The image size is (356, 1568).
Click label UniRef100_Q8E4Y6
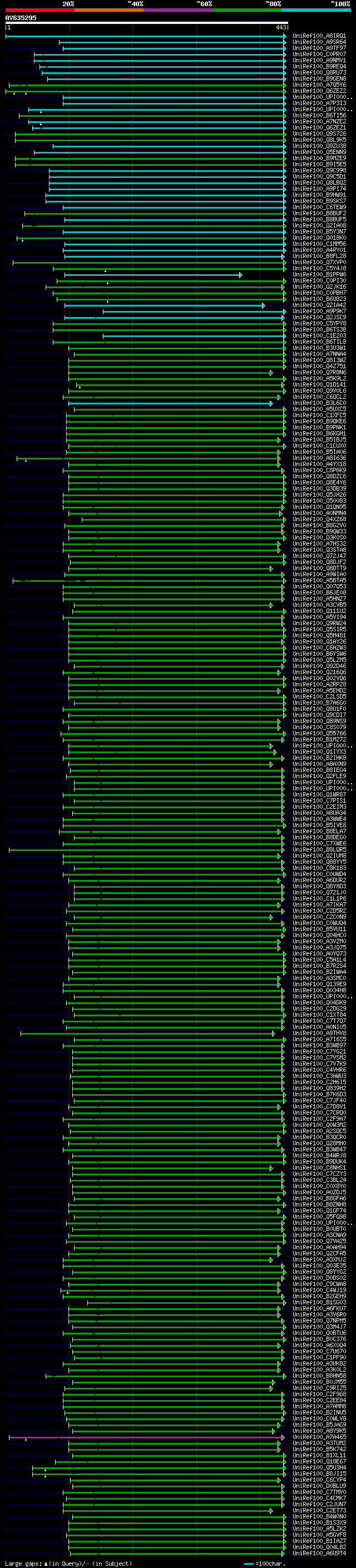(x=319, y=483)
